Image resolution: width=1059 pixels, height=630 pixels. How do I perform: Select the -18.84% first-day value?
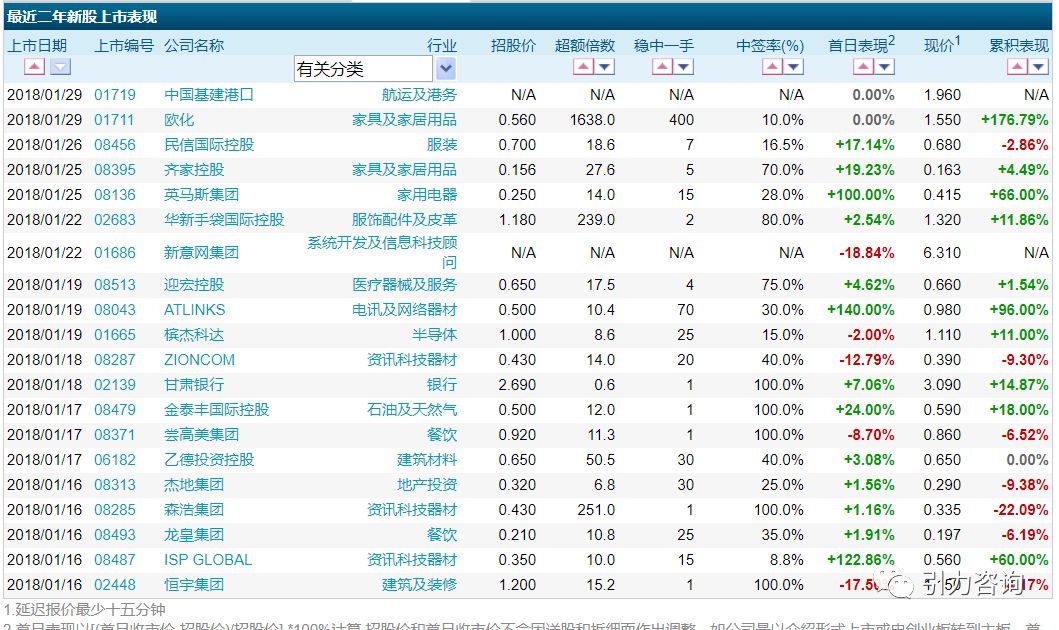(x=867, y=253)
